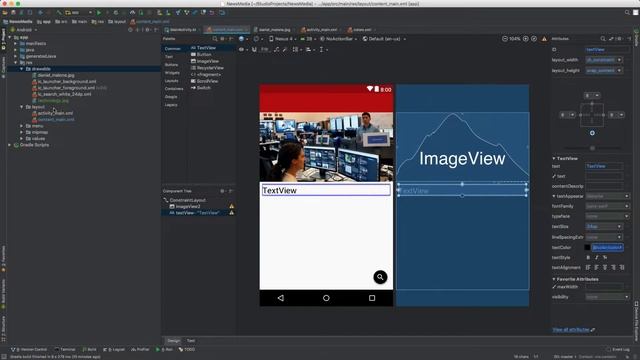Image resolution: width=640 pixels, height=360 pixels.
Task: Clear all constraints in the layout toolbar
Action: [276, 49]
